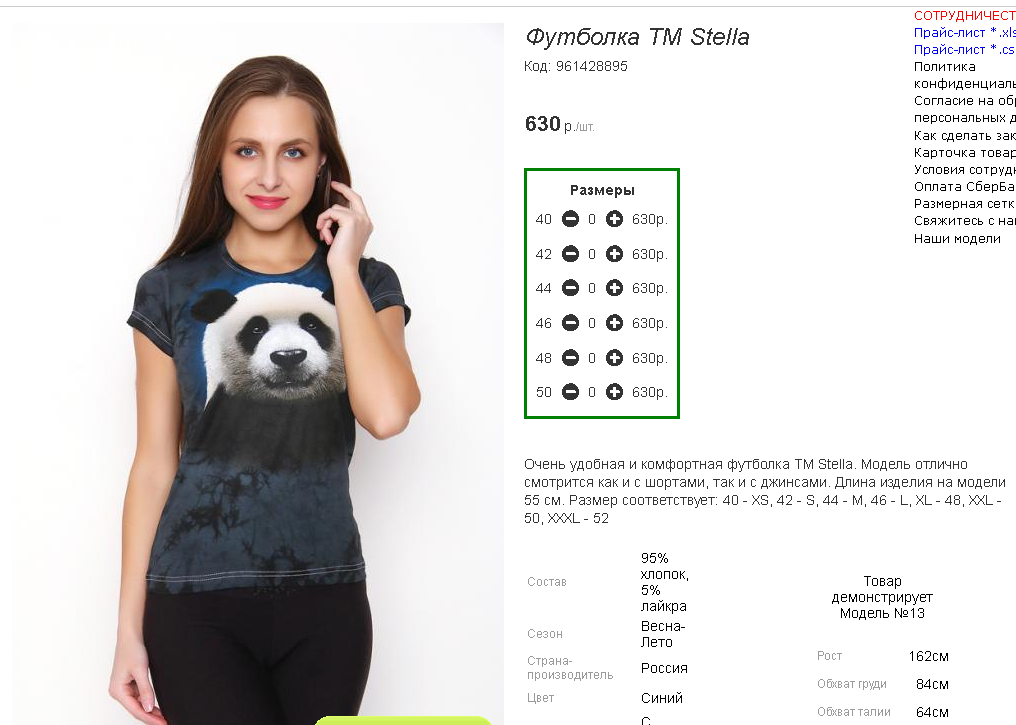
Task: Click the panda t-shirt product photo
Action: point(258,374)
